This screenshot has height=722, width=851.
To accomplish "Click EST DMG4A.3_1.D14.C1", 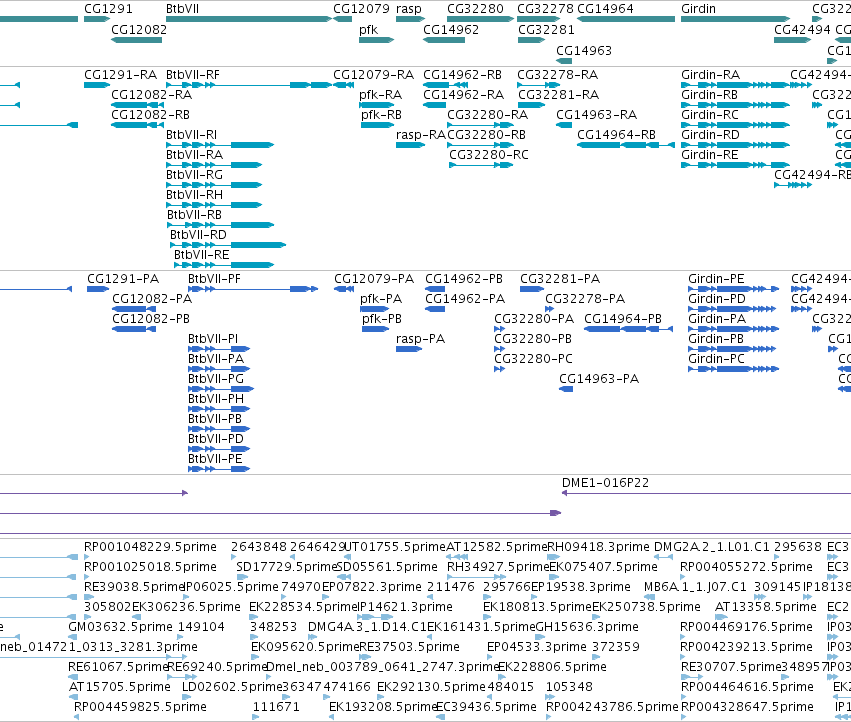I will pyautogui.click(x=311, y=637).
